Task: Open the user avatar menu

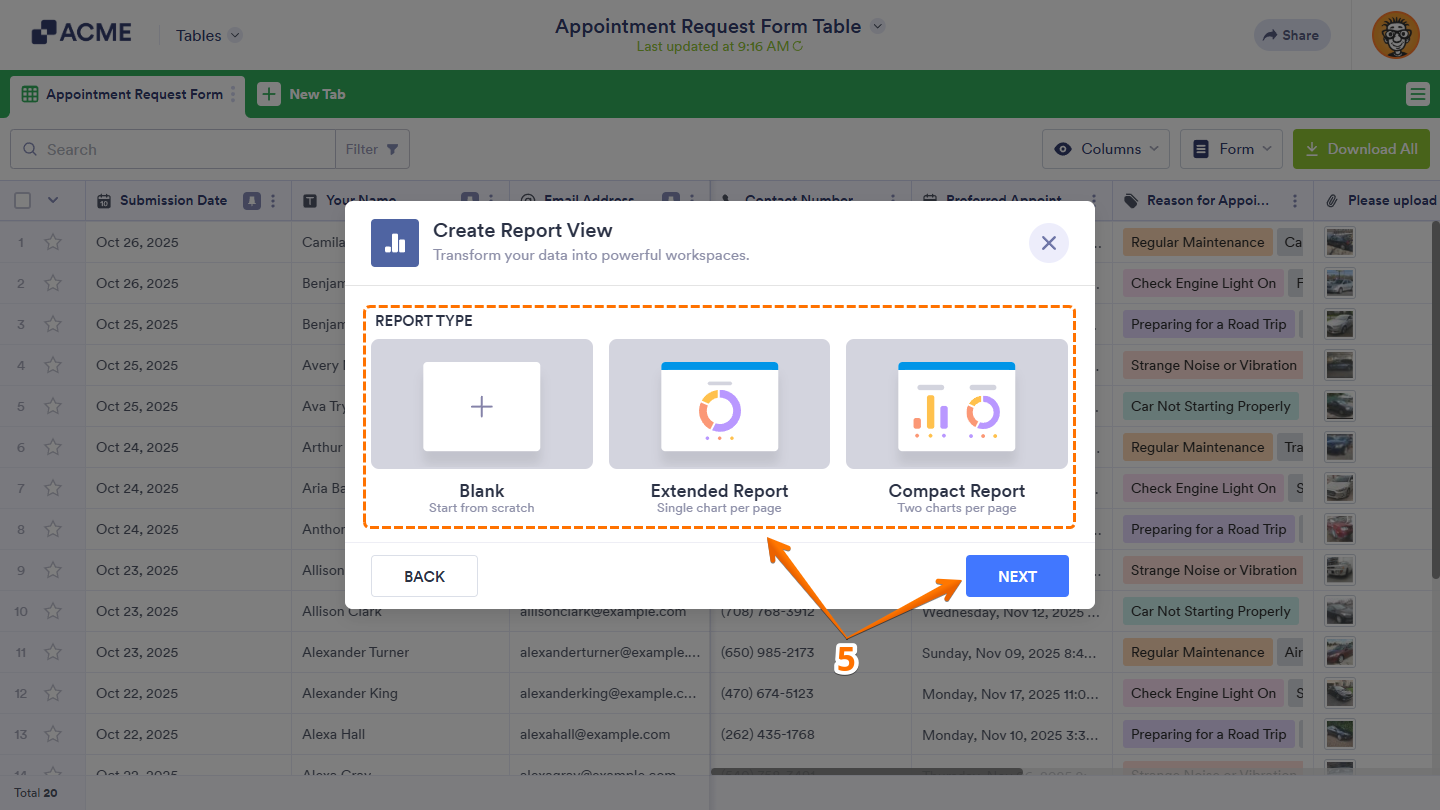Action: (1395, 35)
